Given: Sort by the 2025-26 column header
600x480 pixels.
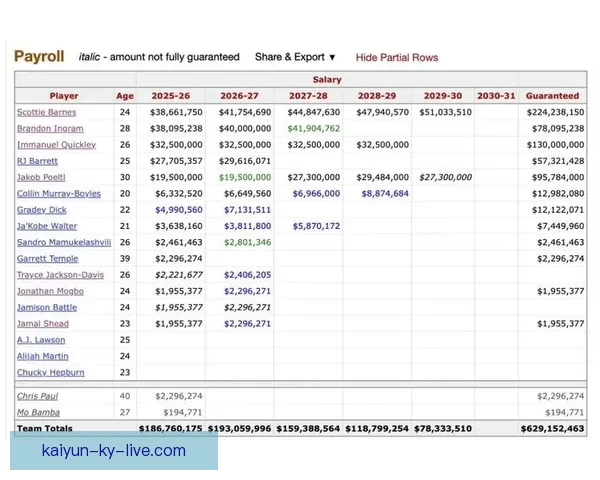Looking at the screenshot, I should click(171, 96).
